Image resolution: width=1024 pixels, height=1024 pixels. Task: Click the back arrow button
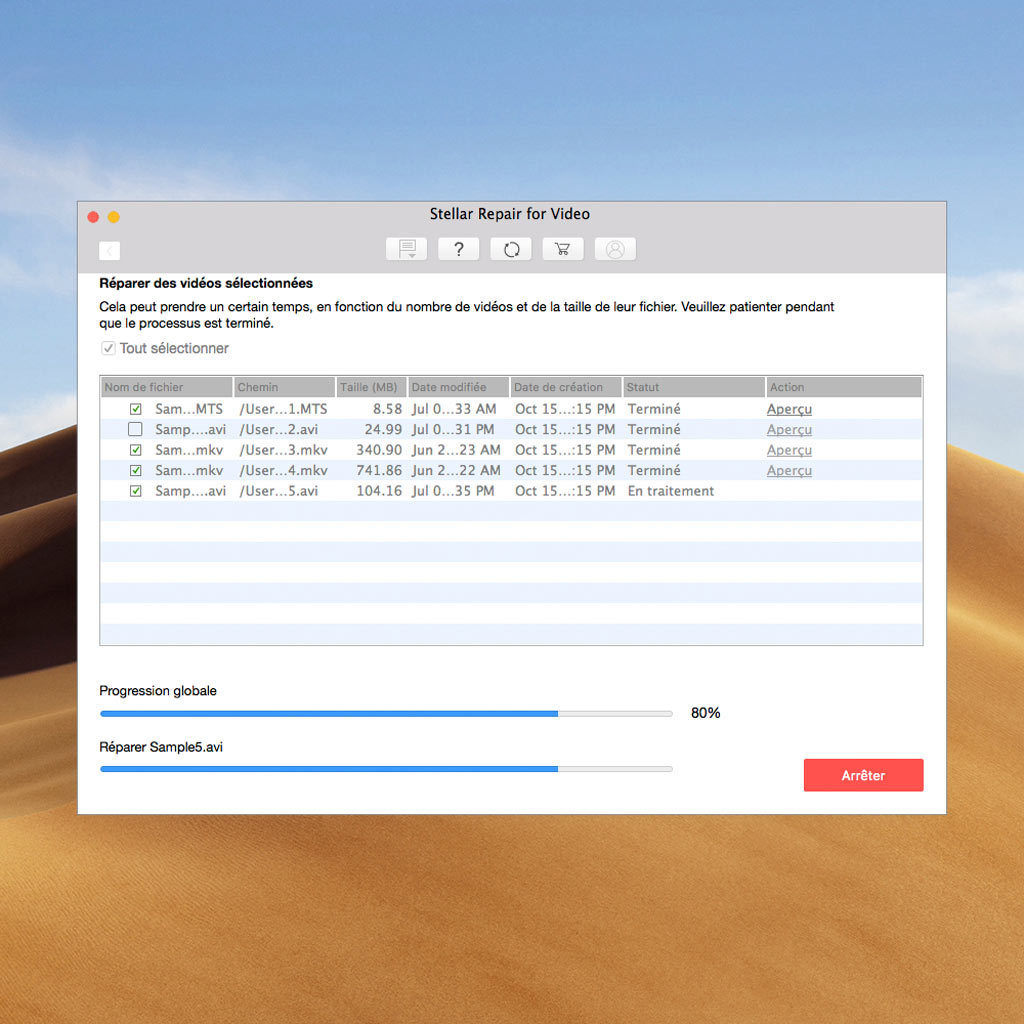tap(110, 251)
